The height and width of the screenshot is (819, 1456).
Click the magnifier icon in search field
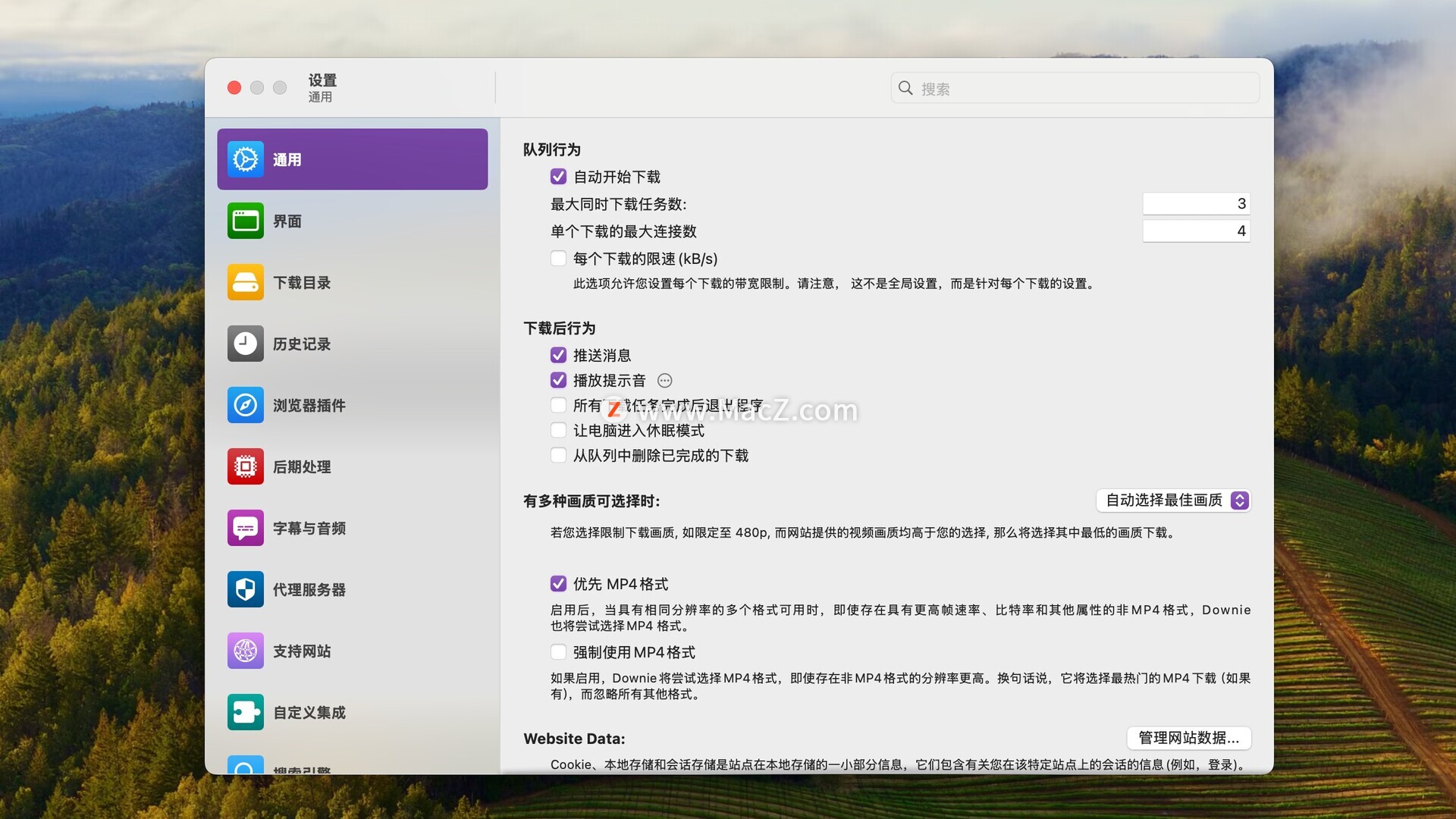point(905,88)
